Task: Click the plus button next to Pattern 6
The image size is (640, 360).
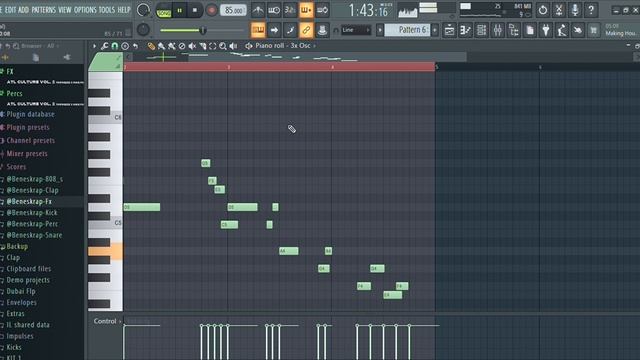Action: (x=435, y=30)
